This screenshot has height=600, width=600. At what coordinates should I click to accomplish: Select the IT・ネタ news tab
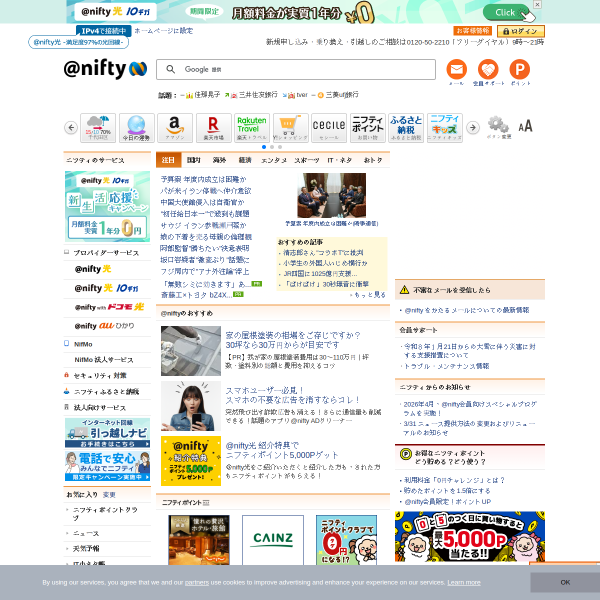[339, 160]
